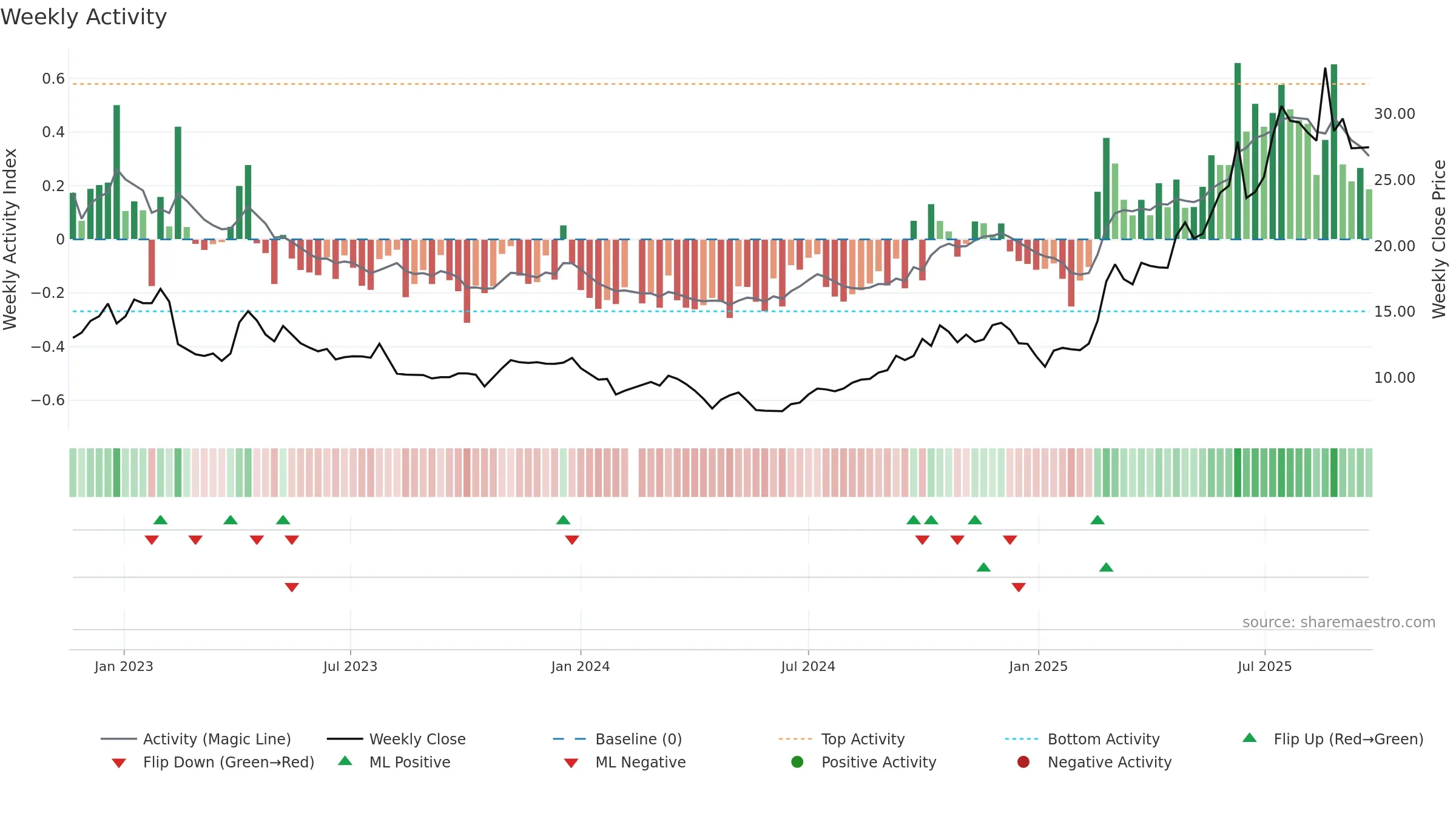Screen dimensions: 1456x819
Task: Toggle Flip Down (Green→Red) legend entry
Action: [x=213, y=762]
